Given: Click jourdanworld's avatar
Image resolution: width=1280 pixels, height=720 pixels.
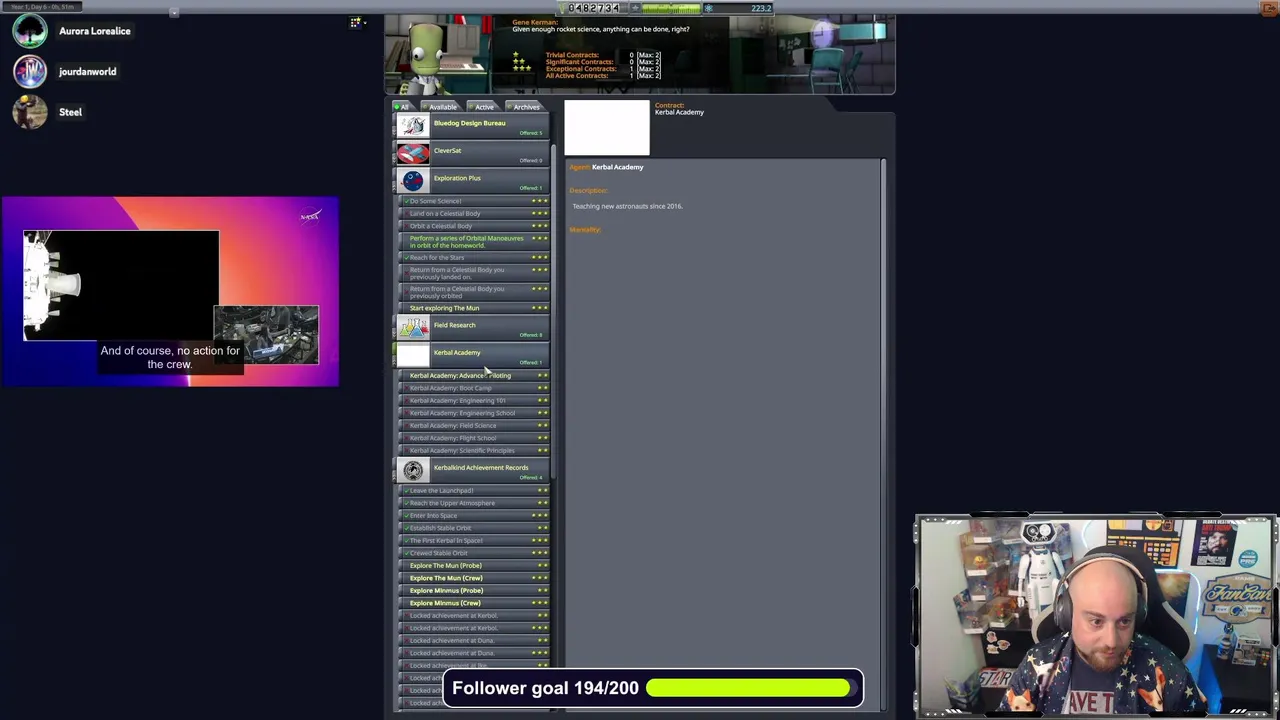Looking at the screenshot, I should point(30,71).
